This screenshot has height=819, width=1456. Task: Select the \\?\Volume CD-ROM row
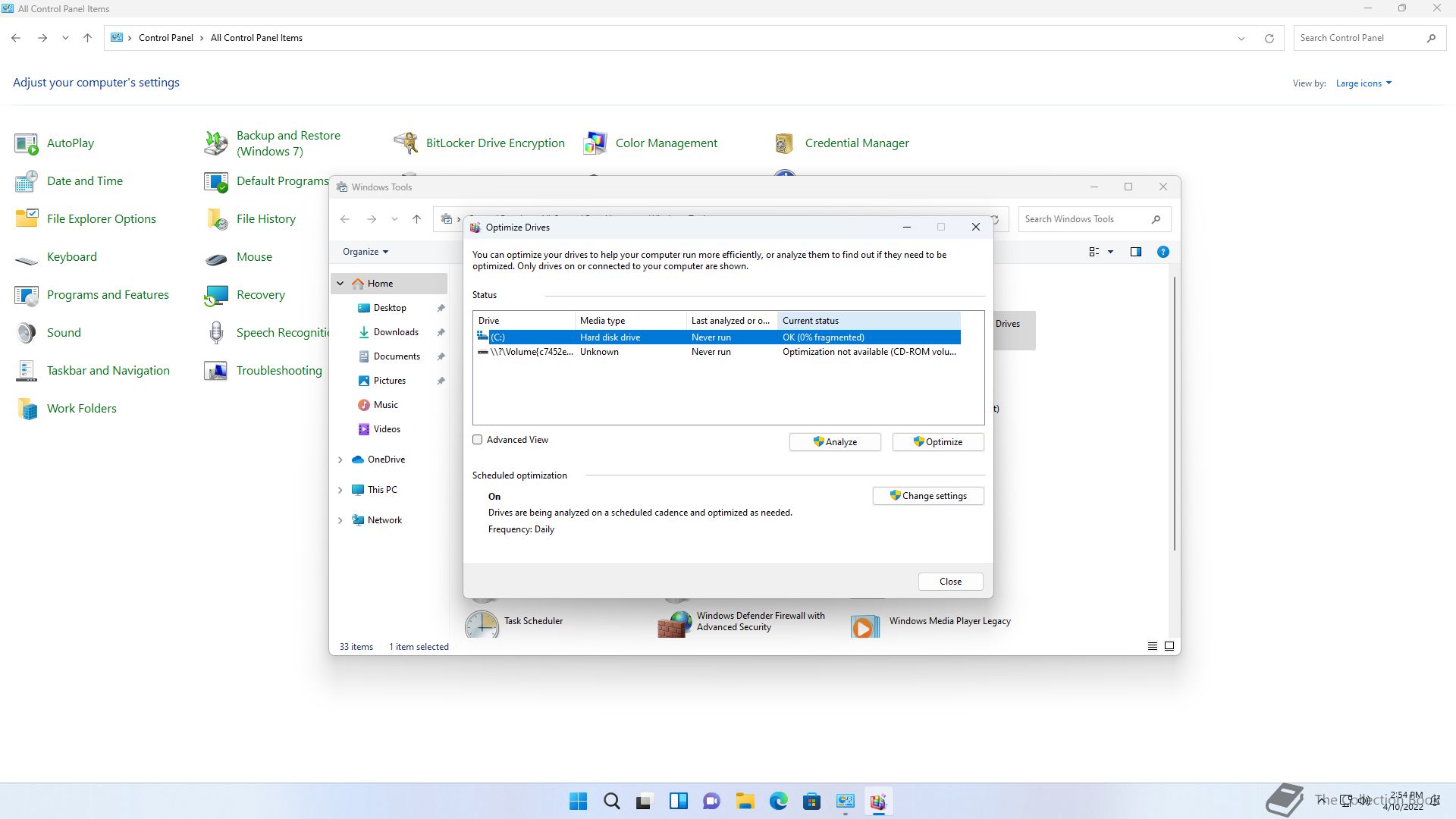point(717,352)
